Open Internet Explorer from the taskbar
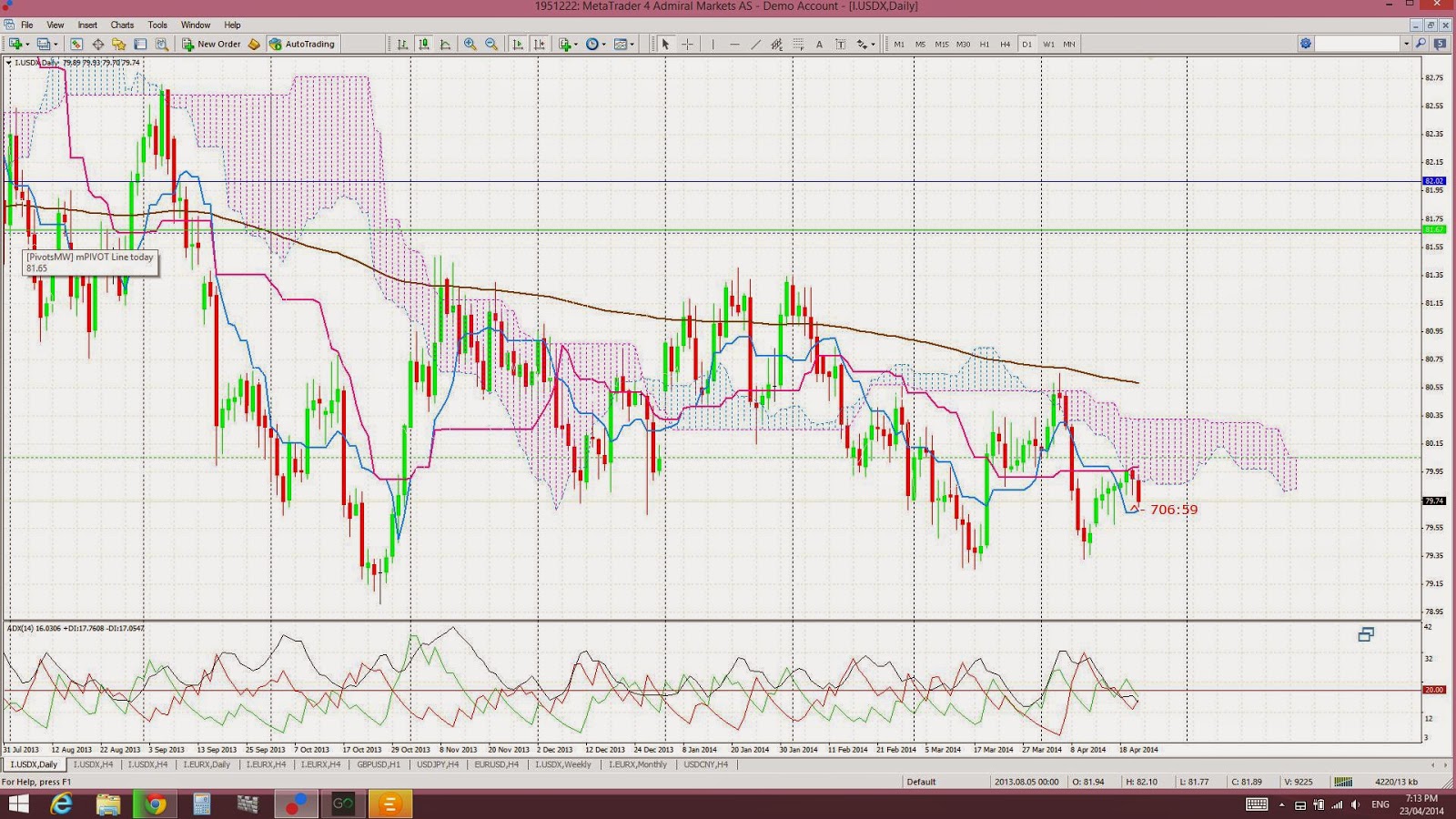Image resolution: width=1456 pixels, height=819 pixels. pyautogui.click(x=61, y=804)
